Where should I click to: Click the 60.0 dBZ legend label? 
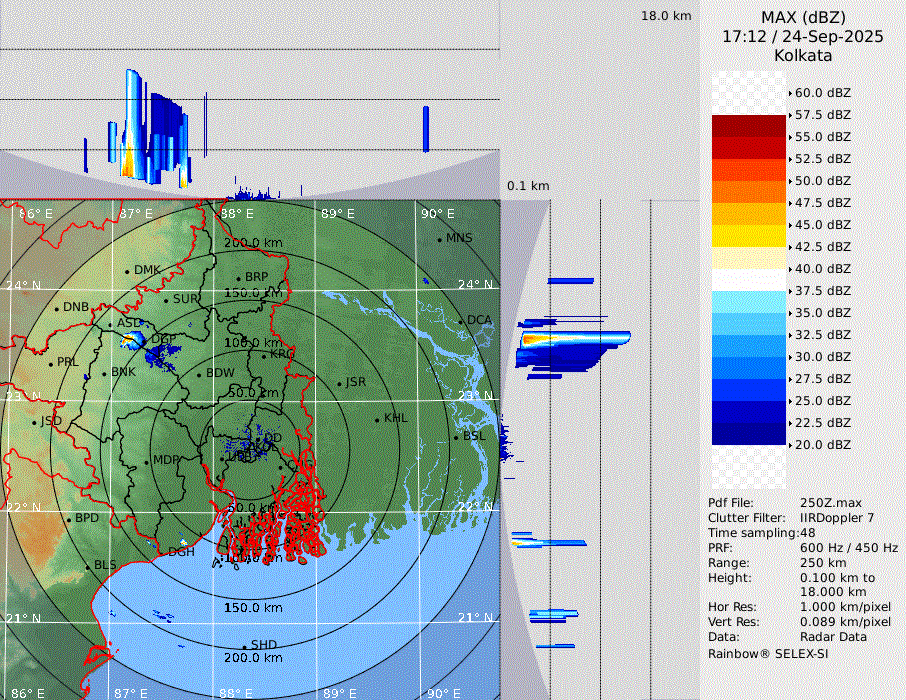pos(822,93)
